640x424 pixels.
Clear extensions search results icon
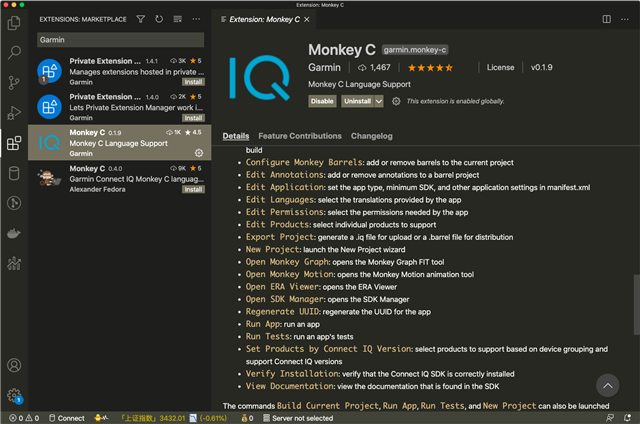point(178,19)
